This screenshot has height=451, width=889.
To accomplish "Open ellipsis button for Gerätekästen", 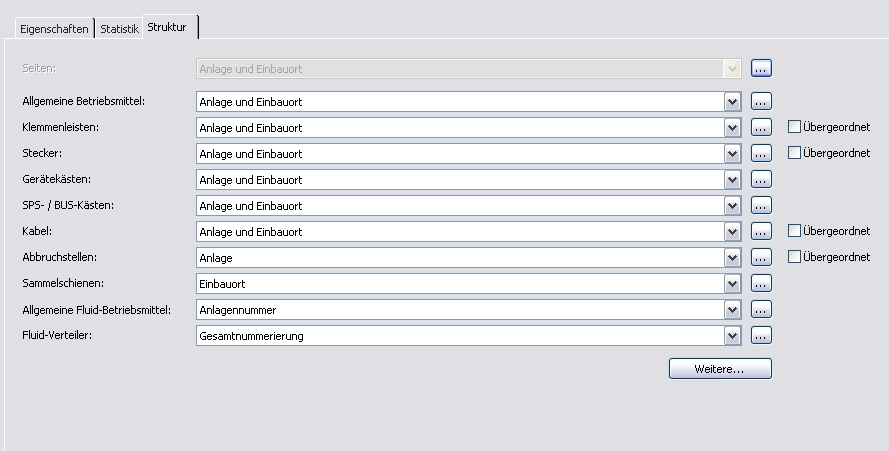I will coord(761,180).
